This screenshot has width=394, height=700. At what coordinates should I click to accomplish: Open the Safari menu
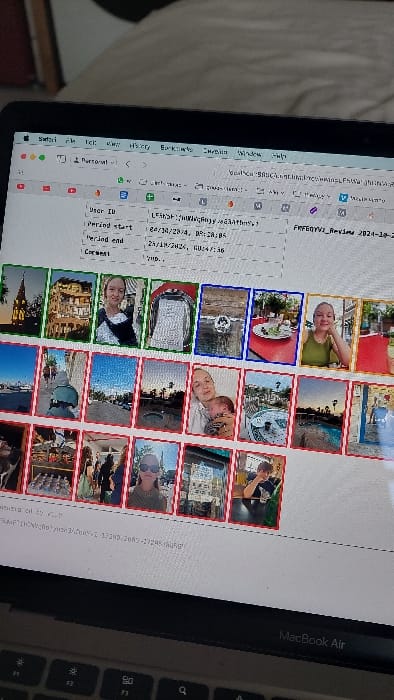tap(47, 139)
